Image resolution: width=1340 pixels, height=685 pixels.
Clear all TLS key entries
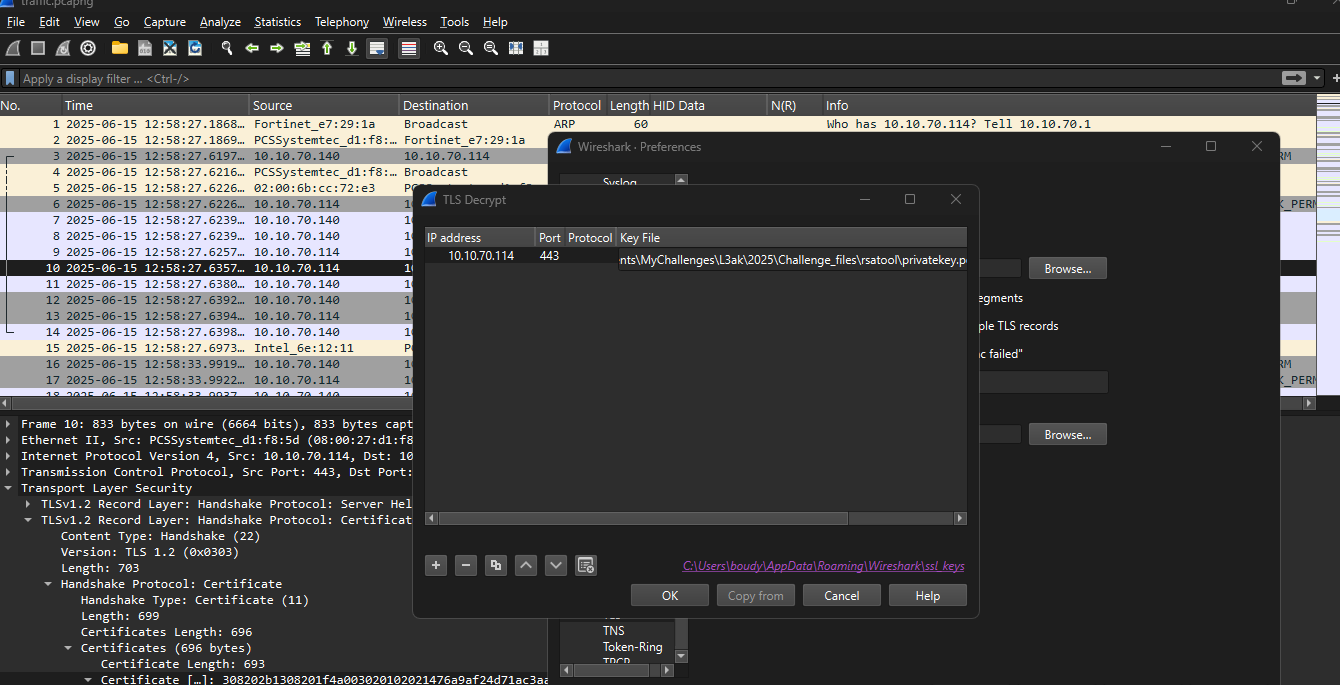click(x=586, y=565)
